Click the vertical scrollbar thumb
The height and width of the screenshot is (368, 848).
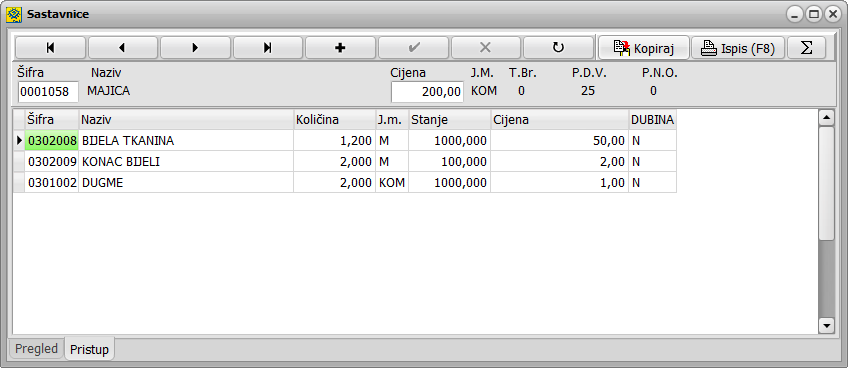[826, 183]
